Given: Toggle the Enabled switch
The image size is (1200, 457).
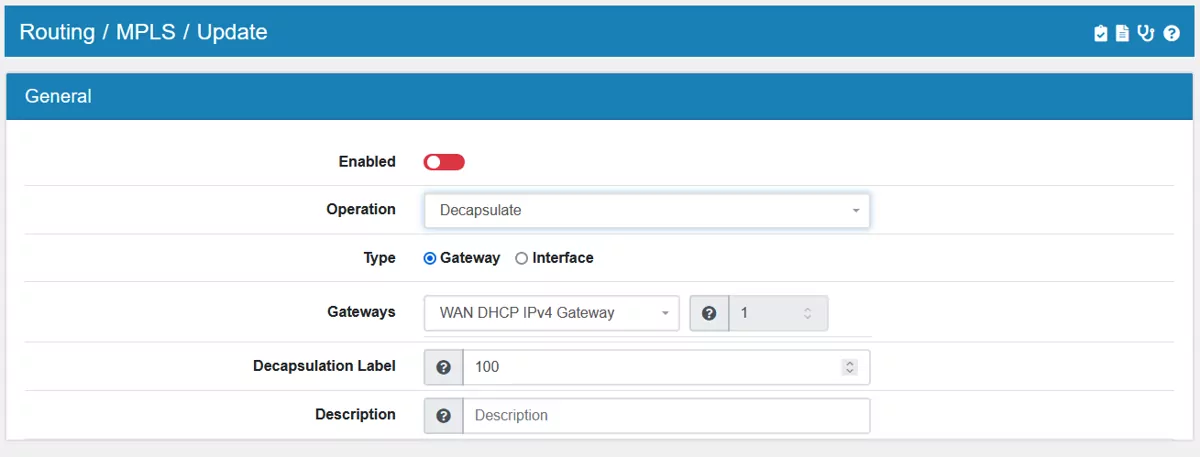Looking at the screenshot, I should [444, 162].
